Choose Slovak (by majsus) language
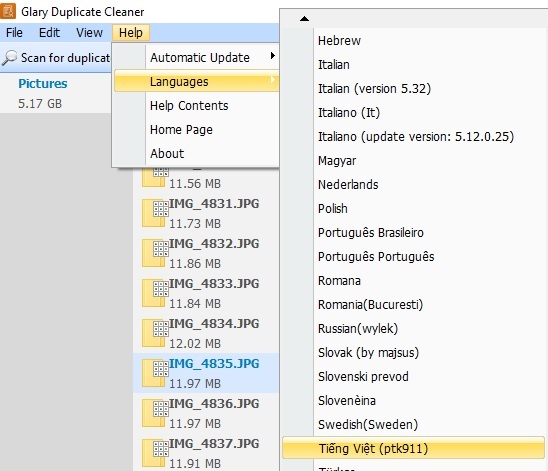 click(x=413, y=353)
